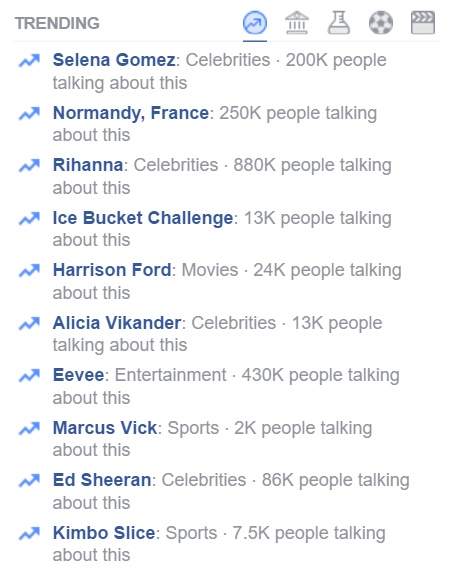Click trending arrow icon beside Eevee
This screenshot has width=449, height=570.
pos(29,376)
